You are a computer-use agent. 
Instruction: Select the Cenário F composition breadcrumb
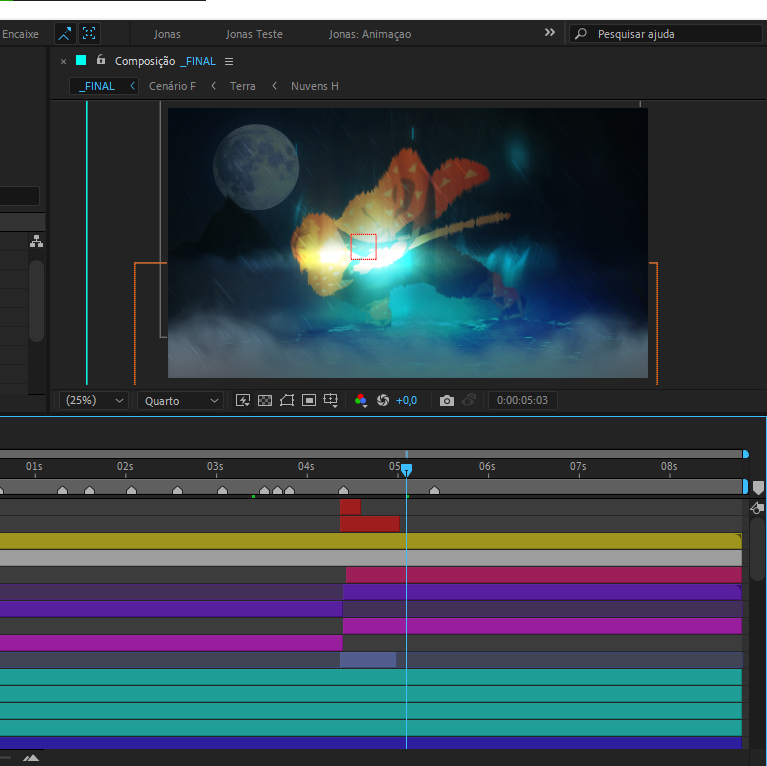pos(172,86)
